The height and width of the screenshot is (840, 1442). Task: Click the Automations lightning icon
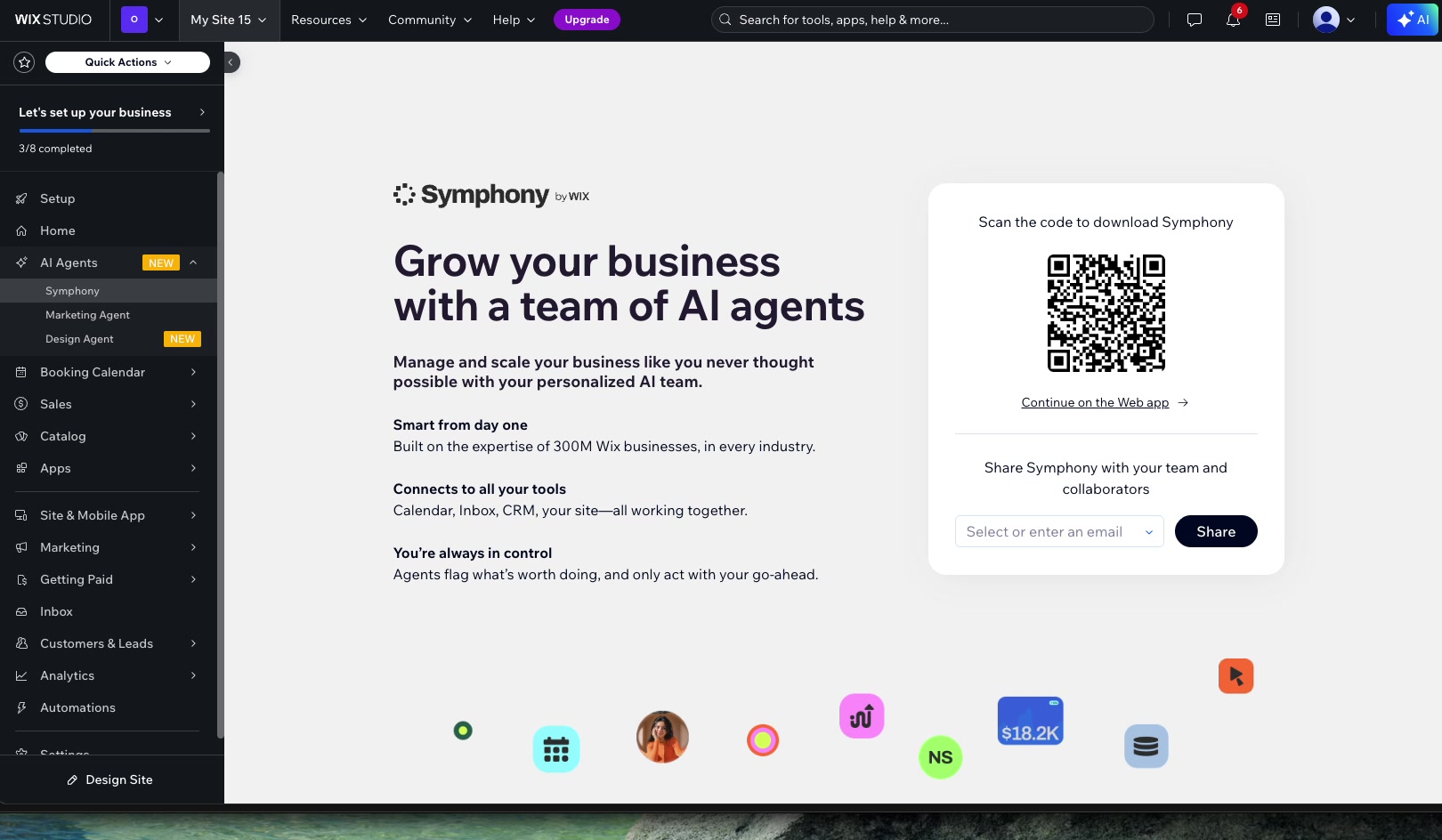(x=21, y=707)
